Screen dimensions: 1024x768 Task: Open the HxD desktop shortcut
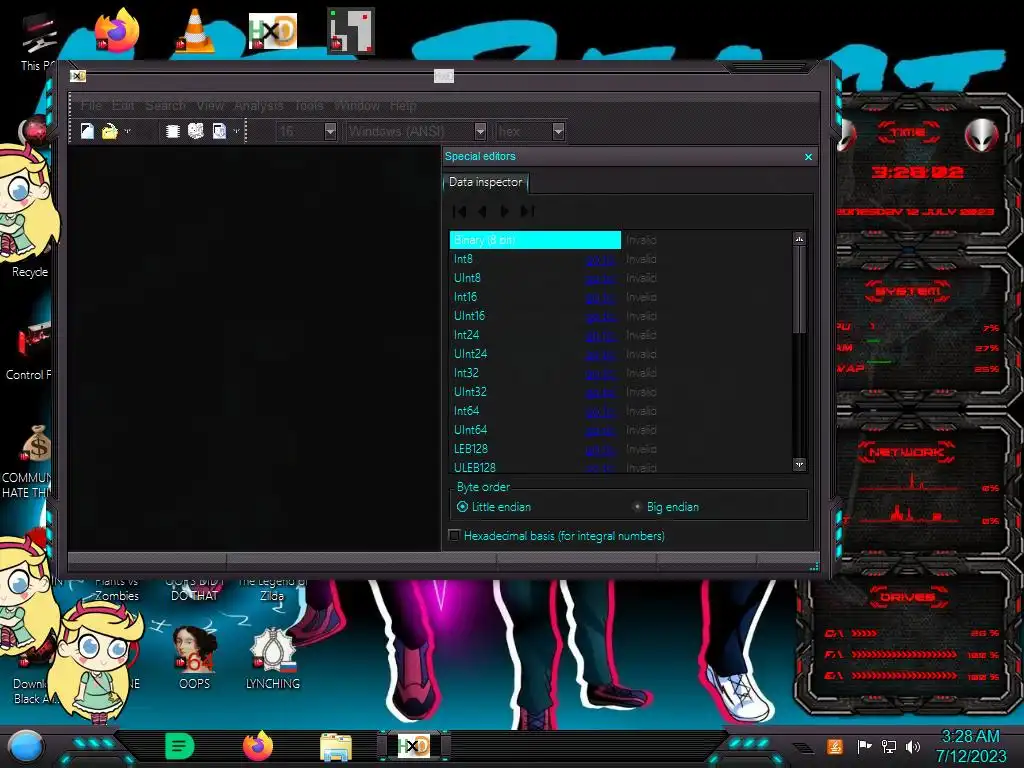tap(273, 31)
